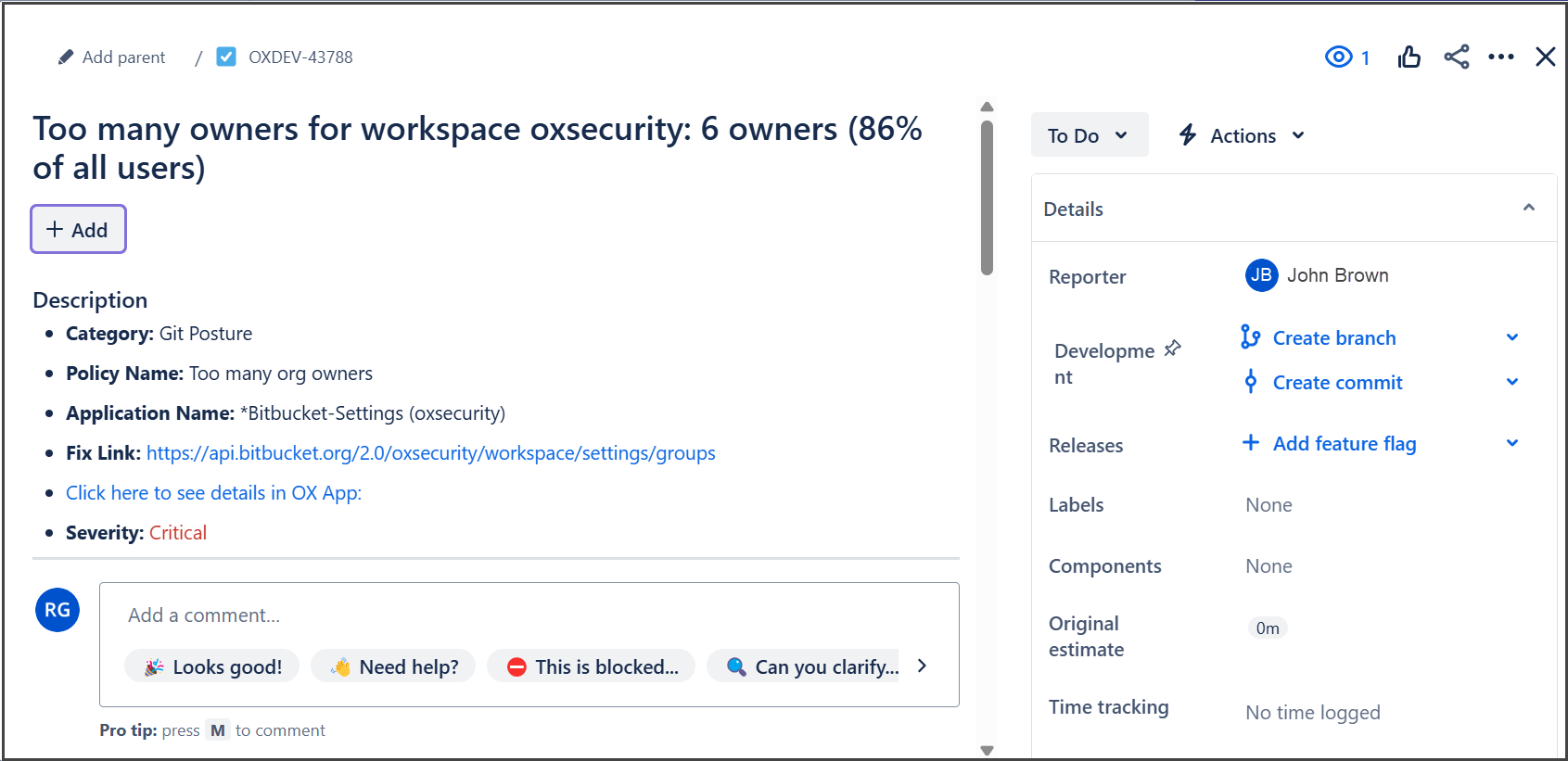
Task: Open the three-dot more actions menu
Action: tap(1500, 57)
